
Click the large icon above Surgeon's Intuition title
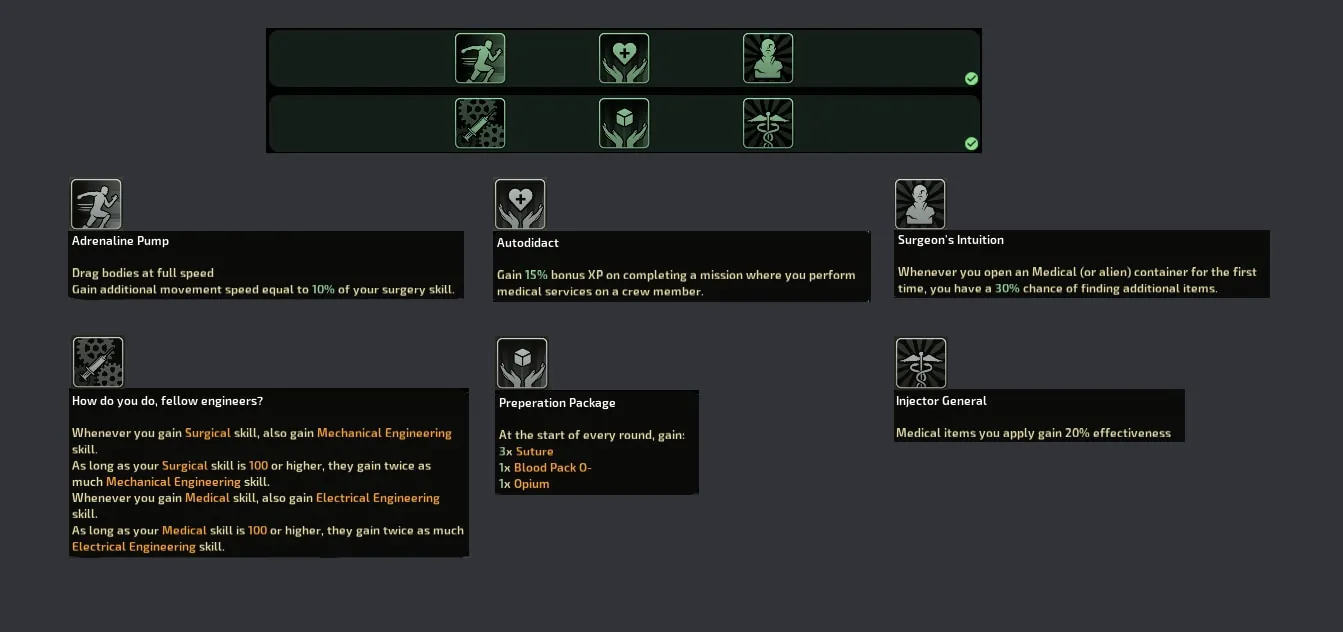[x=920, y=204]
